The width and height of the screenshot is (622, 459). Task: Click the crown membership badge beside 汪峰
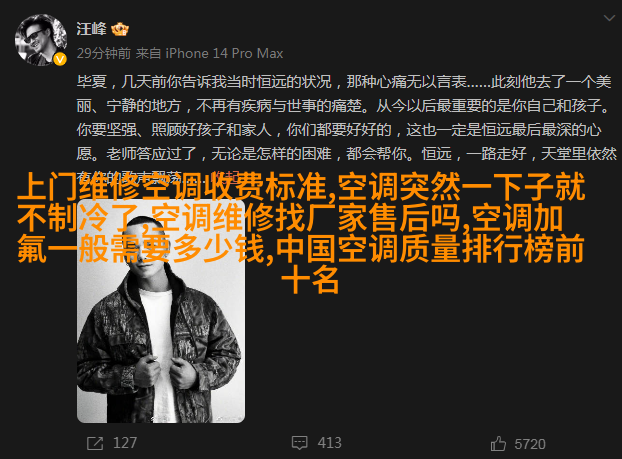(x=120, y=29)
